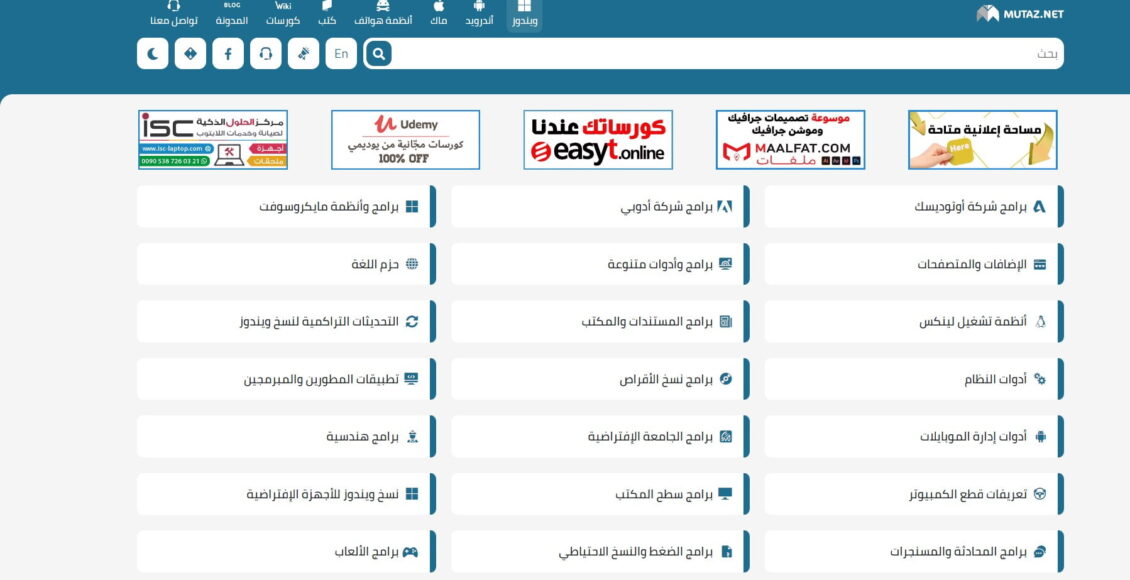The image size is (1130, 580).
Task: Click the Telegram channel icon
Action: (x=303, y=54)
